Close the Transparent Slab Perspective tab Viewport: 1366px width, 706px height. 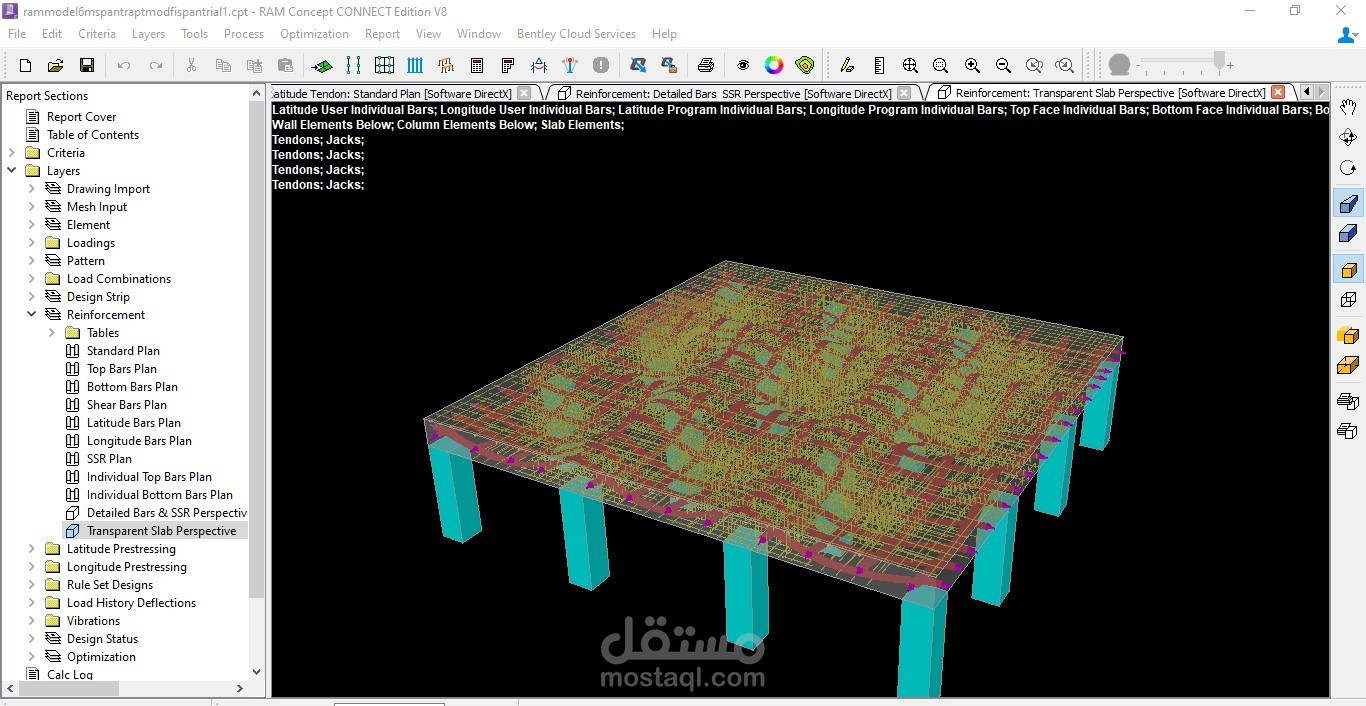pyautogui.click(x=1278, y=92)
